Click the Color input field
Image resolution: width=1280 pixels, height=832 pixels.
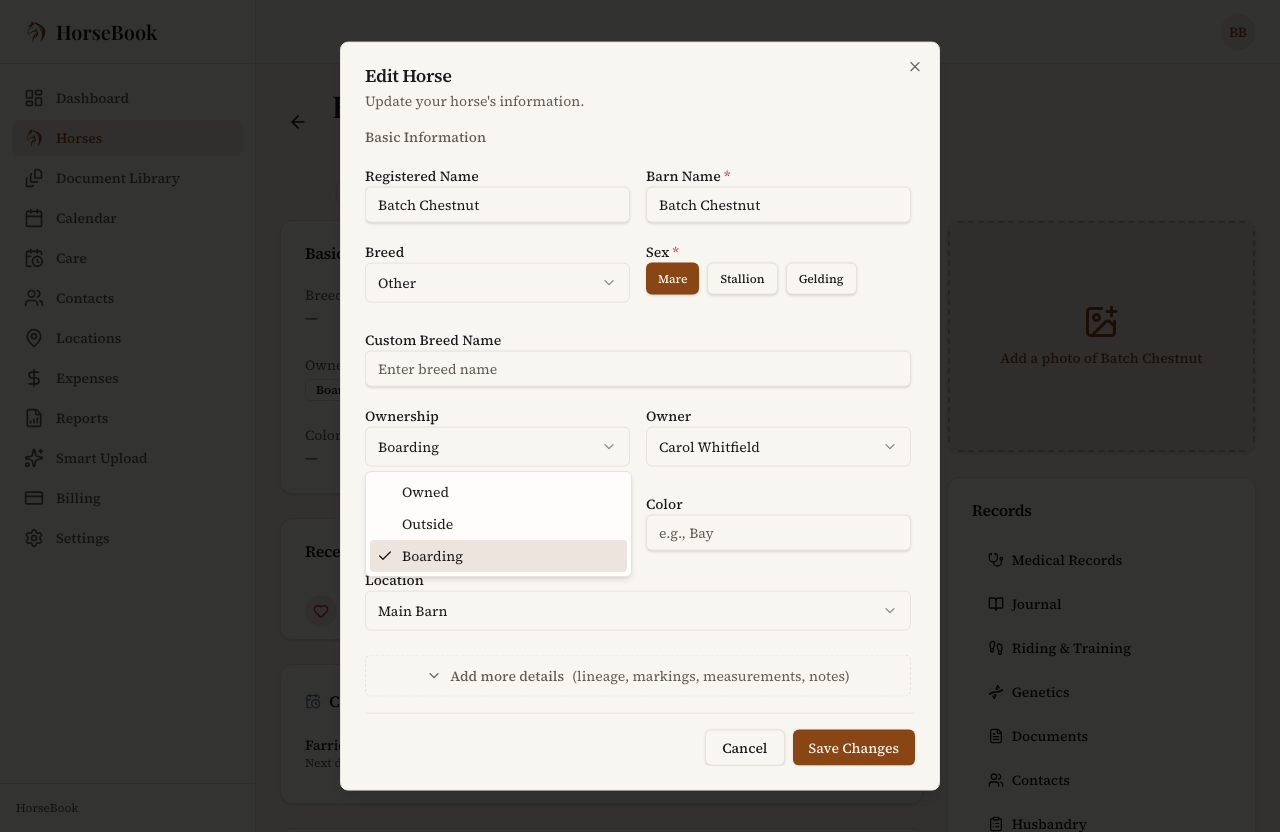point(778,533)
